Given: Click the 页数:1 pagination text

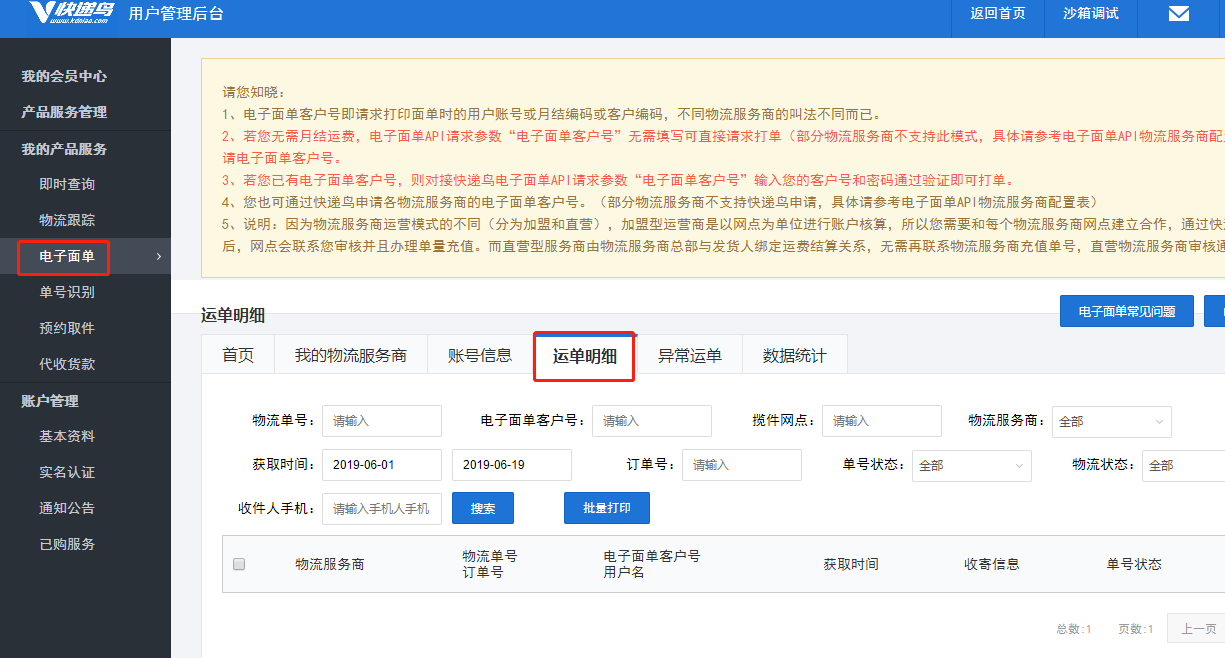Looking at the screenshot, I should 1136,629.
